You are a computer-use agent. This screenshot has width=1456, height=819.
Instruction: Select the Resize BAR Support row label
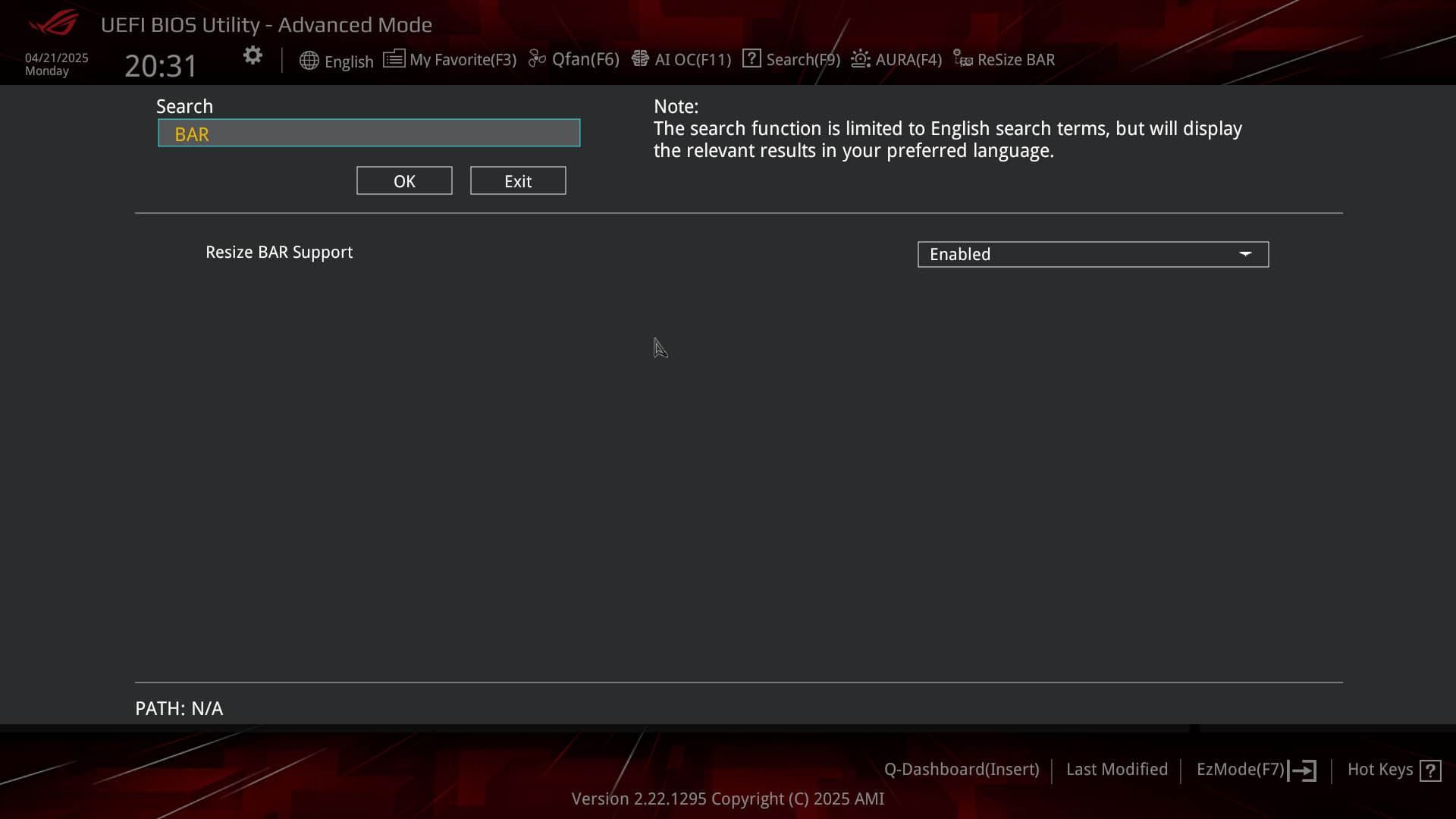[x=279, y=253]
